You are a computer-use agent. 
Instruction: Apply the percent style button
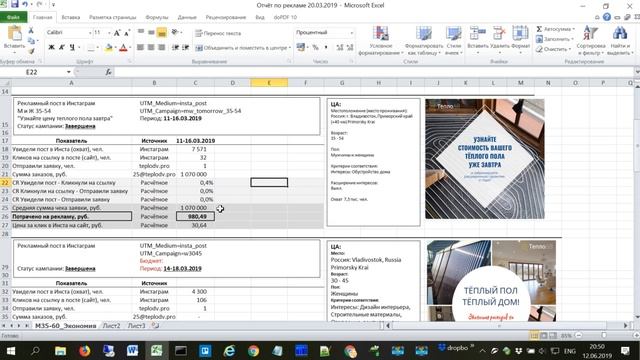coord(316,47)
